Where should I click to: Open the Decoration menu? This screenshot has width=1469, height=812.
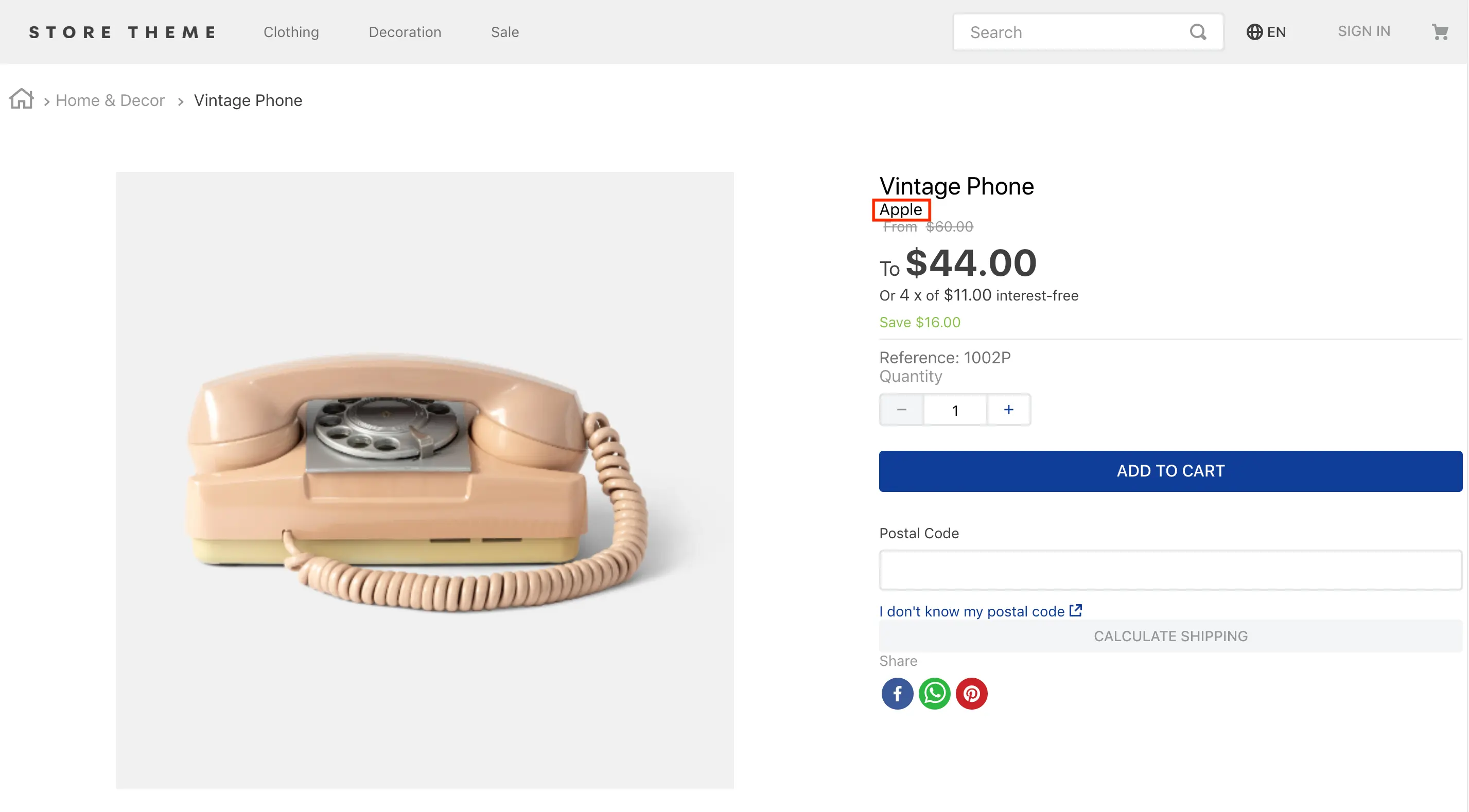tap(405, 32)
